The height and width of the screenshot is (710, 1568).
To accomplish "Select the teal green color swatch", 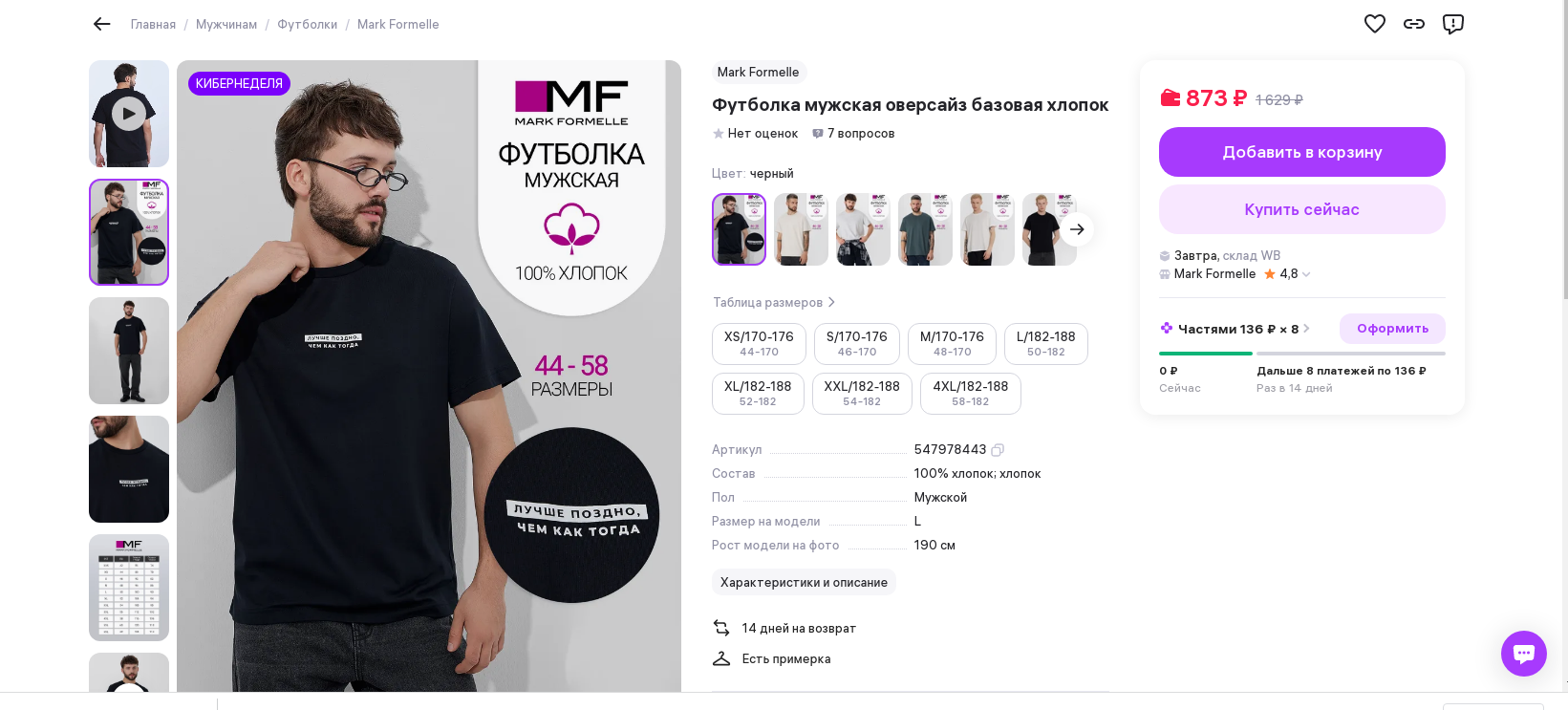I will coord(925,229).
